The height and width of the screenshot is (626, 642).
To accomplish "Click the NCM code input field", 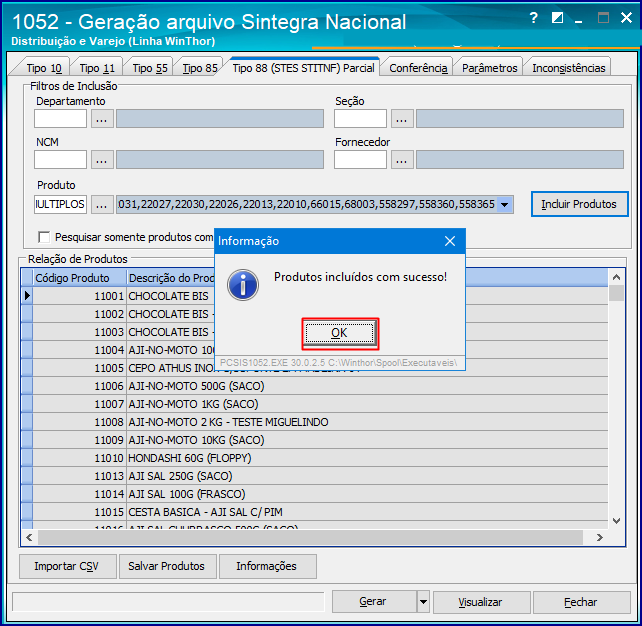I will tap(61, 160).
